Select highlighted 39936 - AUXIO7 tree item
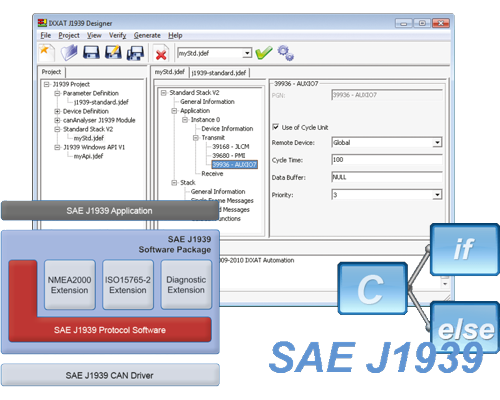Screen dimensions: 500x400 coord(234,165)
